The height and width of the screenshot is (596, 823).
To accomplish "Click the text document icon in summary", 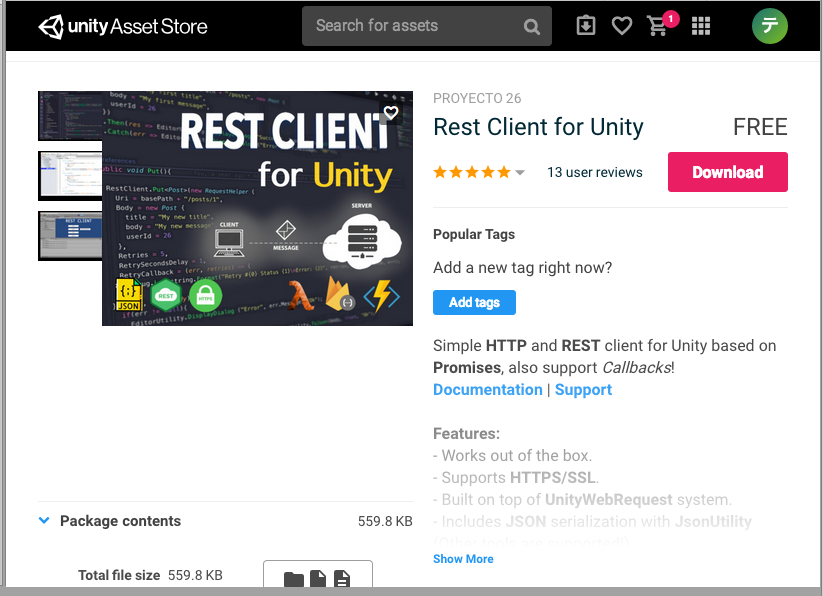I will tap(342, 579).
